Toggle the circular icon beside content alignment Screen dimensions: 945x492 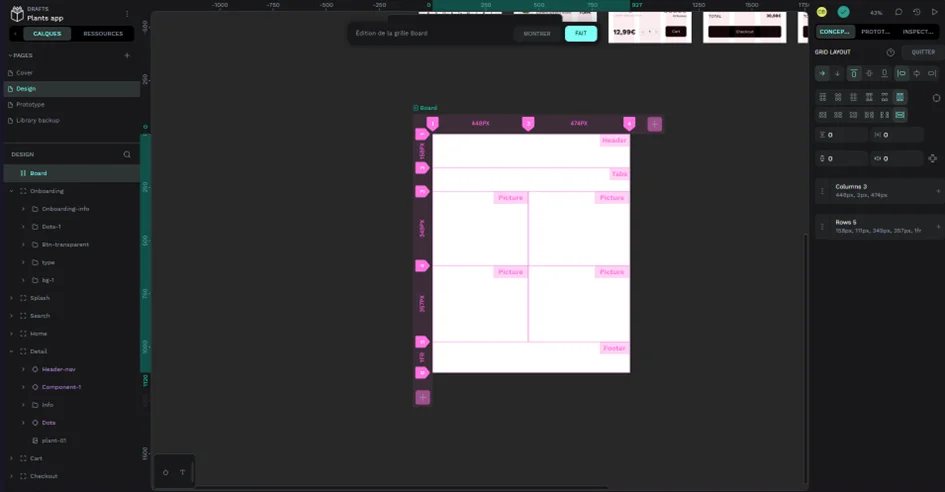(x=936, y=98)
